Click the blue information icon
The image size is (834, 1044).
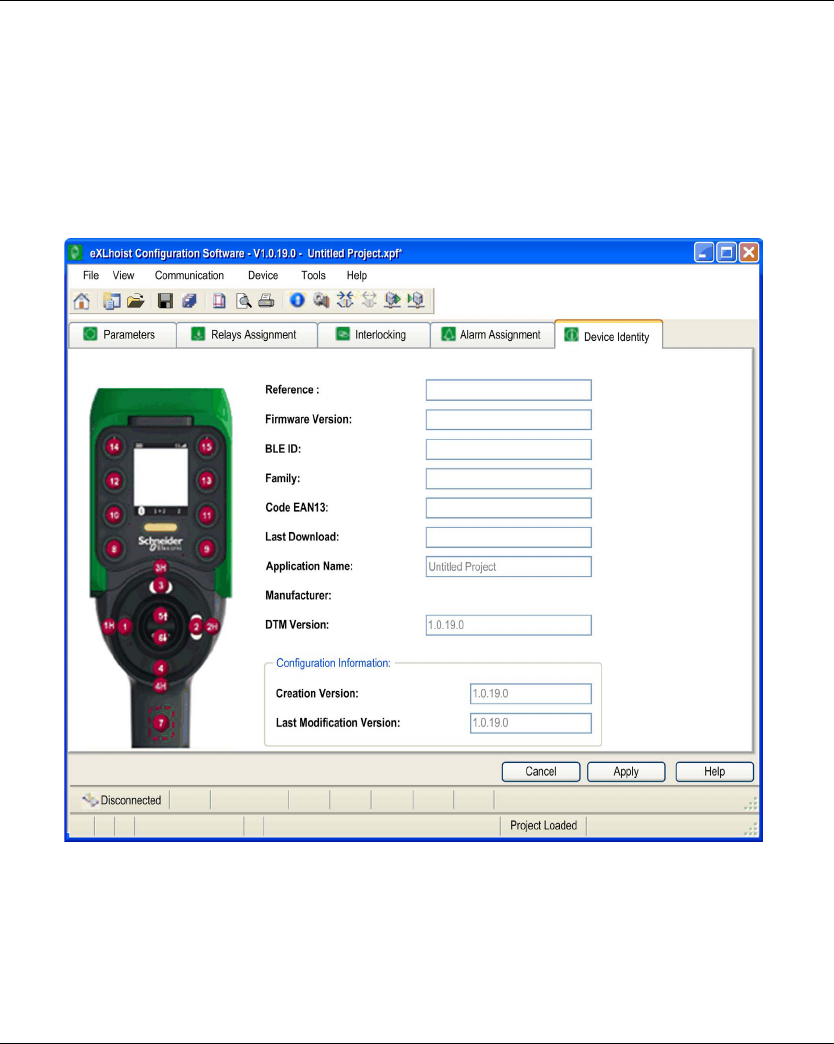click(x=297, y=300)
